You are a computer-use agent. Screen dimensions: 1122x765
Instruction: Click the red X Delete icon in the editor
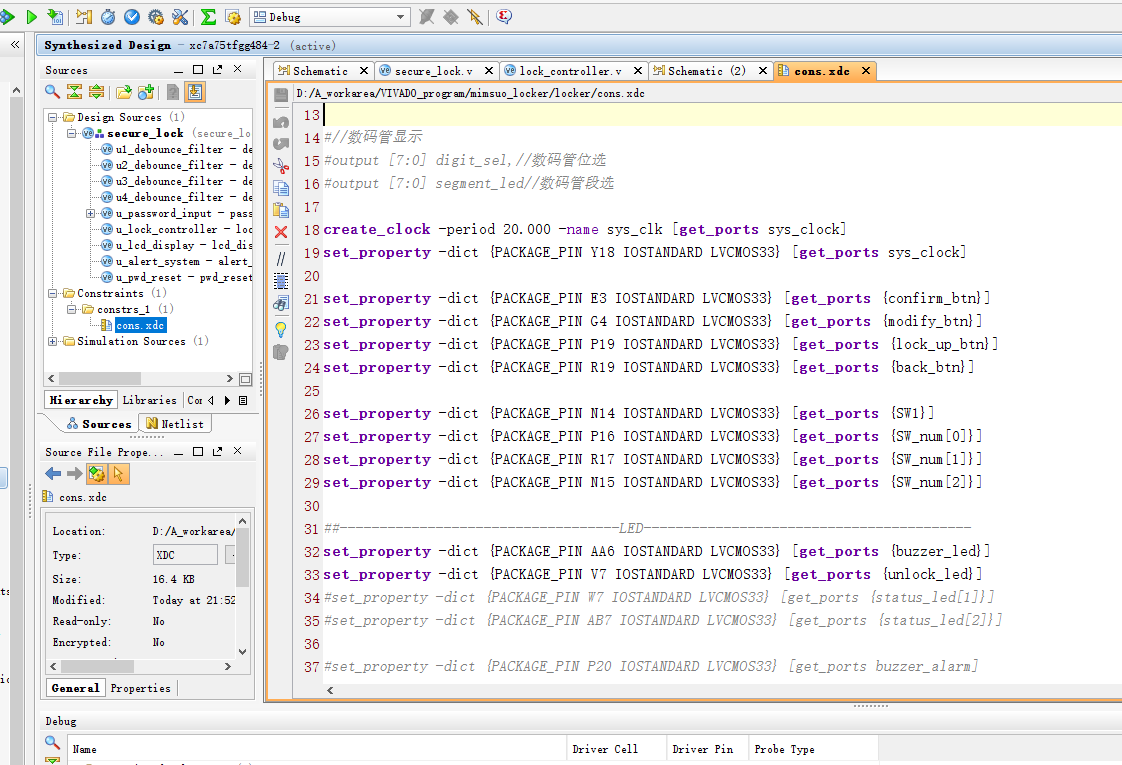point(280,232)
